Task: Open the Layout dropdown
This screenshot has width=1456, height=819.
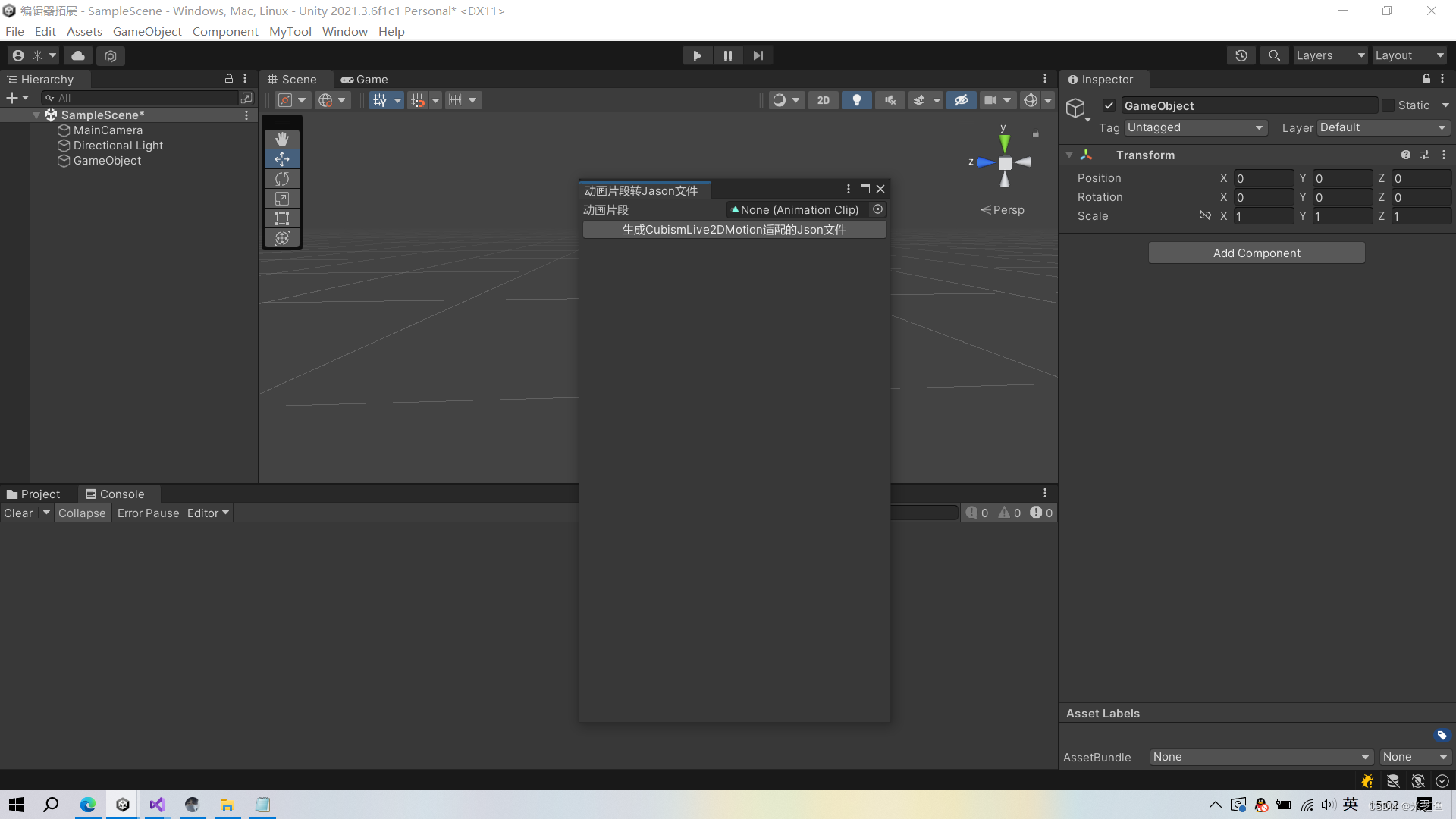Action: pyautogui.click(x=1408, y=55)
